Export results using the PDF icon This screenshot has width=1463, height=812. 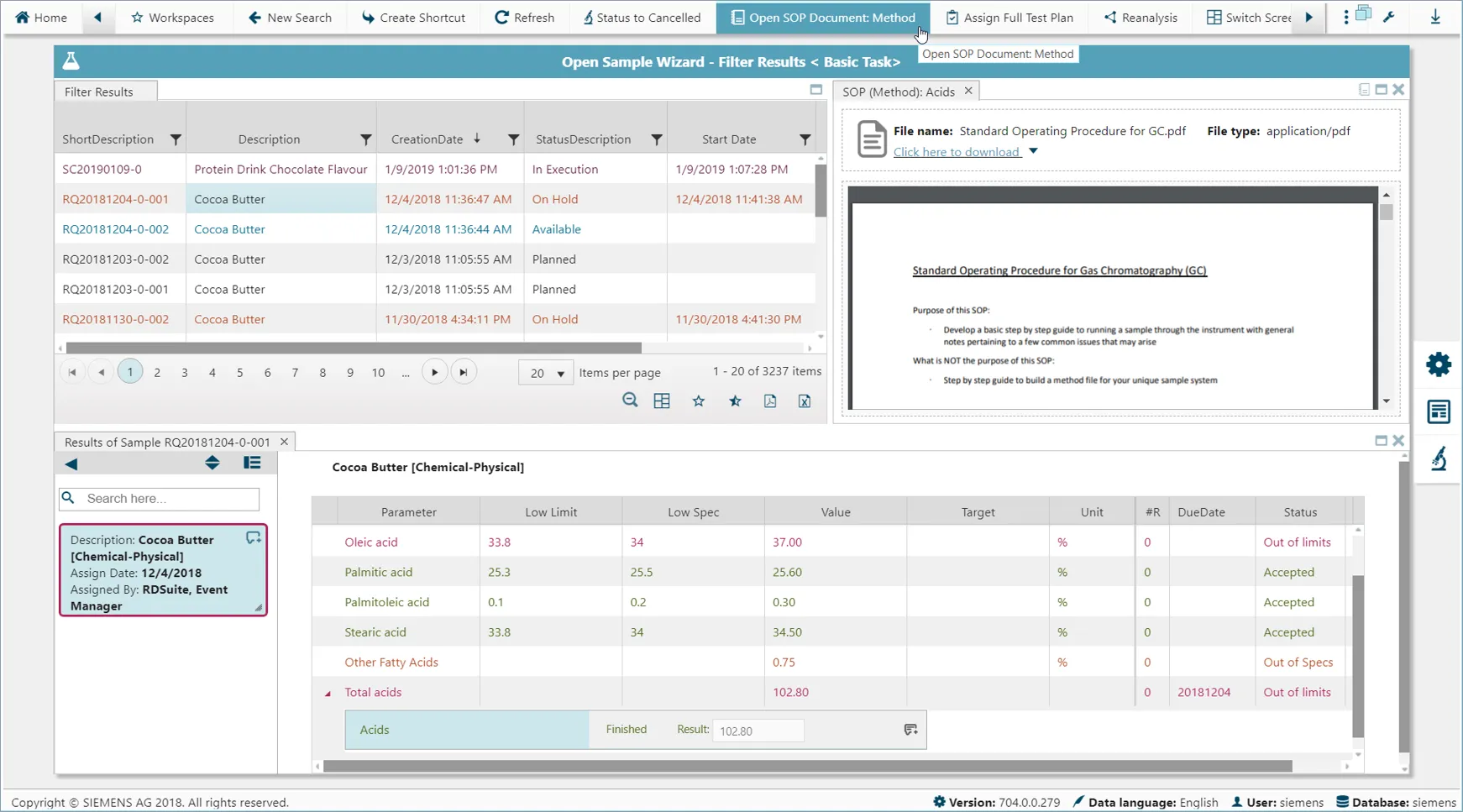click(x=770, y=401)
